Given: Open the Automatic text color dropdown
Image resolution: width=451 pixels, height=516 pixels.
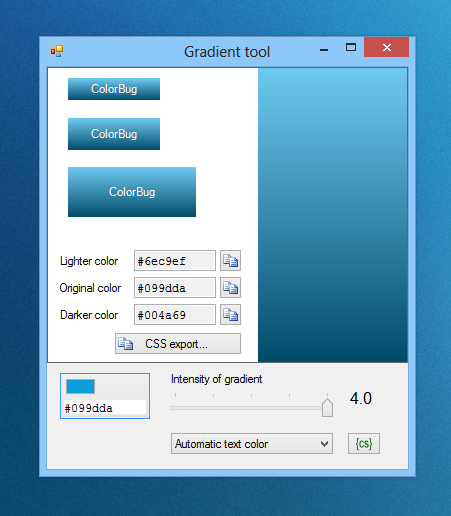Looking at the screenshot, I should pyautogui.click(x=252, y=444).
